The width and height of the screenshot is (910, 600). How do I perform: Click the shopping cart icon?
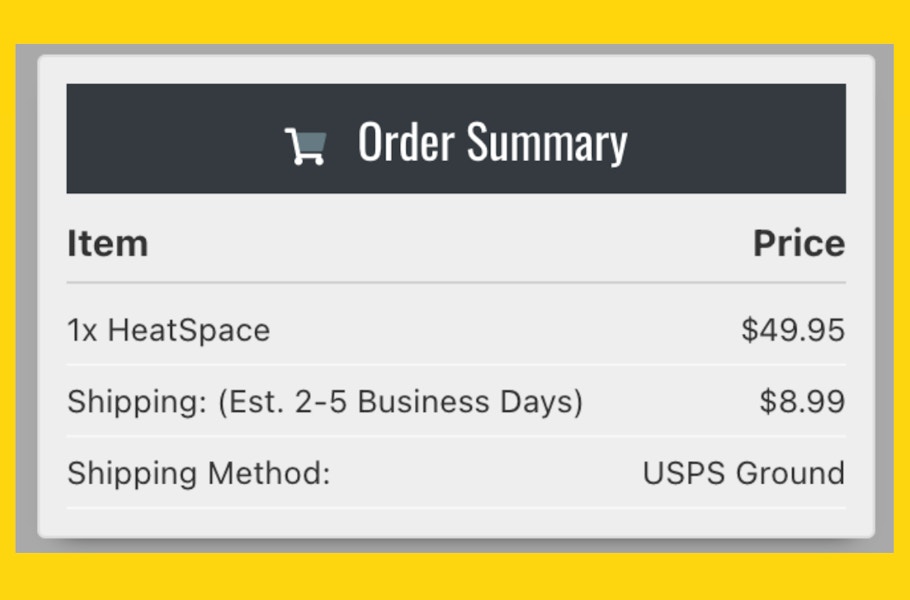click(305, 146)
